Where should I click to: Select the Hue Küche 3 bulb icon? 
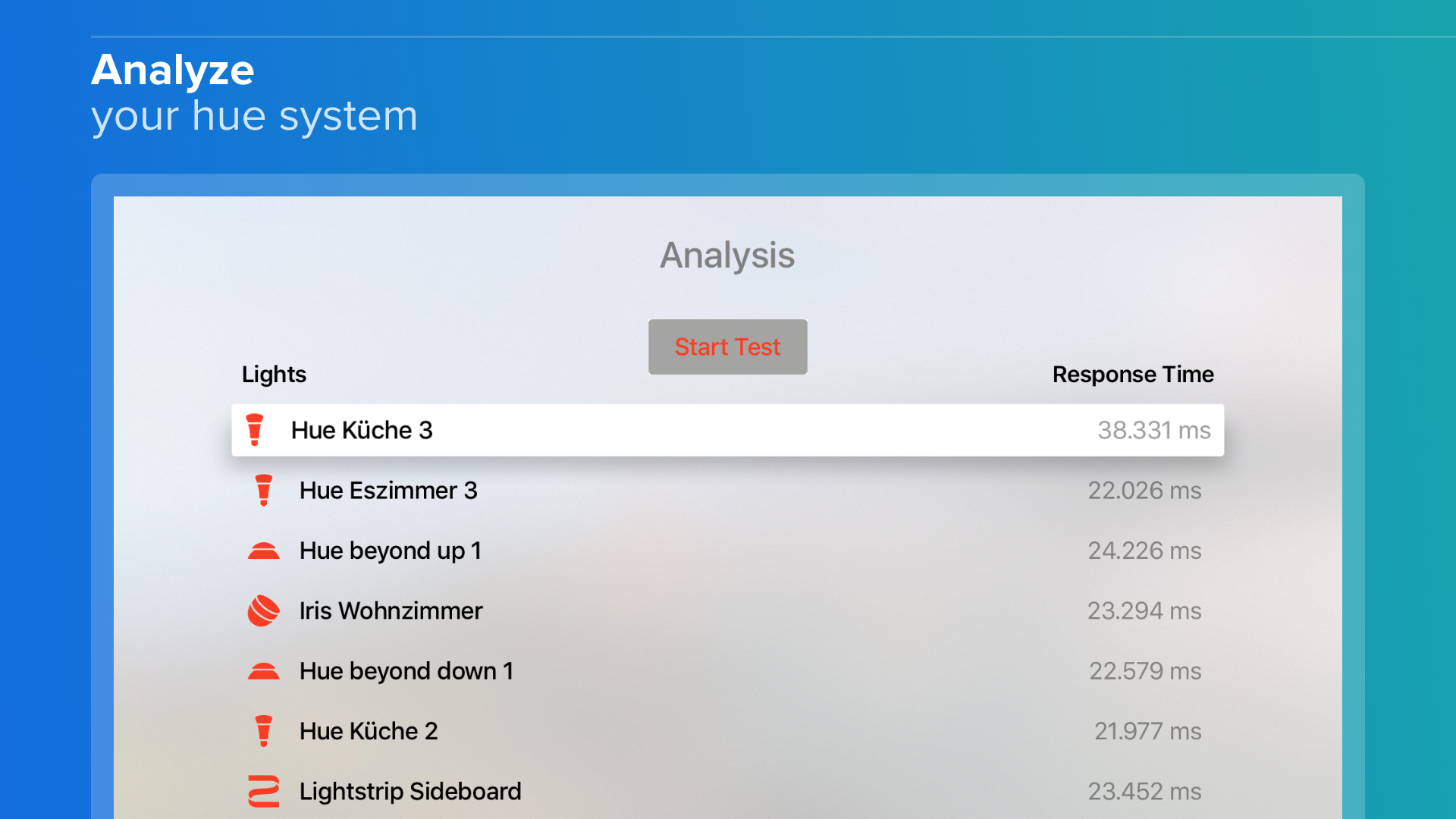pos(255,430)
